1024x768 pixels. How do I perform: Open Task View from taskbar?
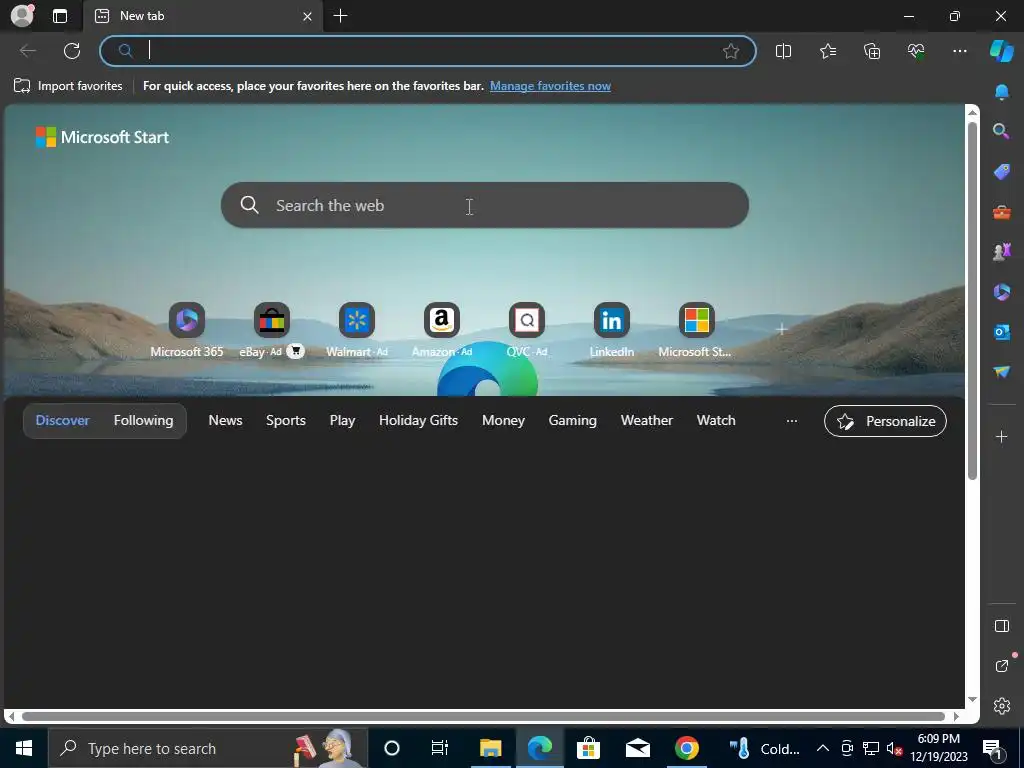(x=440, y=748)
